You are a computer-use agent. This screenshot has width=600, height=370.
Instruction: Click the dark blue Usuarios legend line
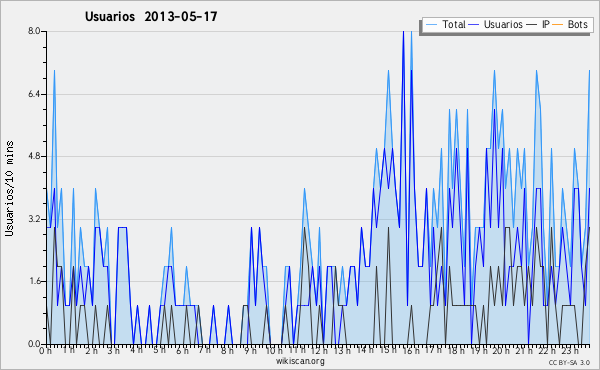tap(474, 25)
